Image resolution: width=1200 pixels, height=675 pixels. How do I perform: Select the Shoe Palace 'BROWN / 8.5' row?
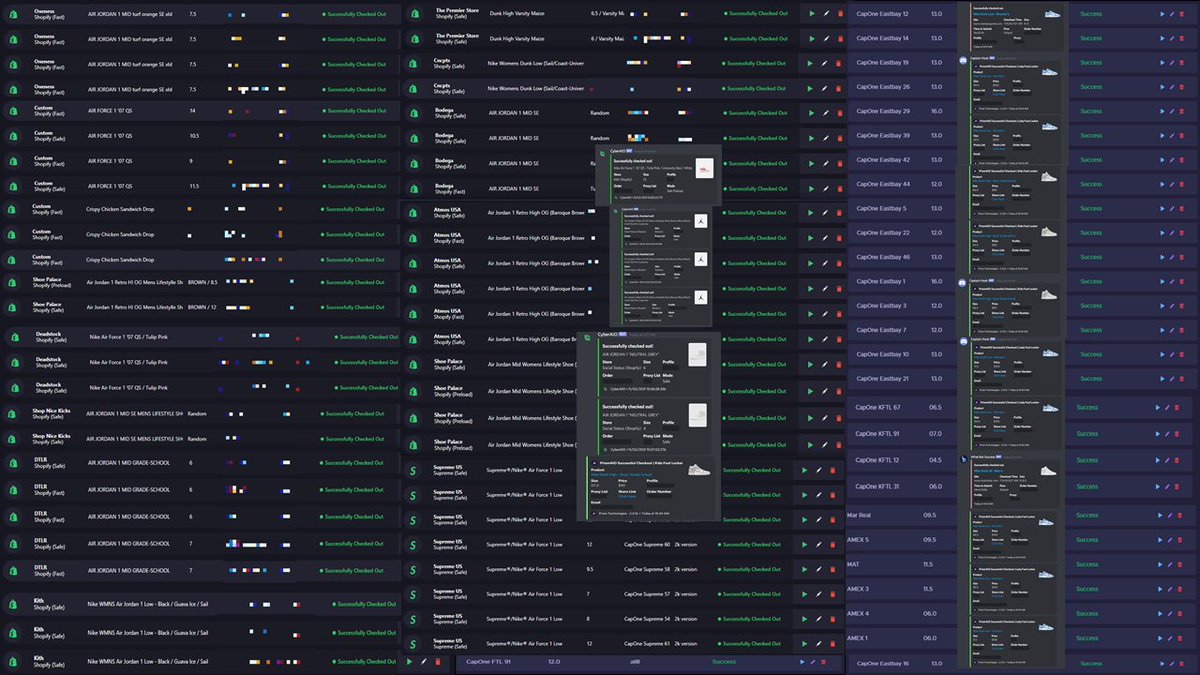200,282
